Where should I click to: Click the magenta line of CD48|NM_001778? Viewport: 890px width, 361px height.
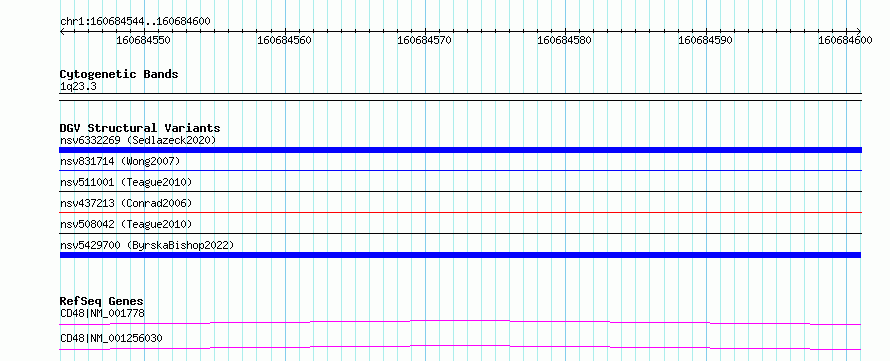point(460,322)
